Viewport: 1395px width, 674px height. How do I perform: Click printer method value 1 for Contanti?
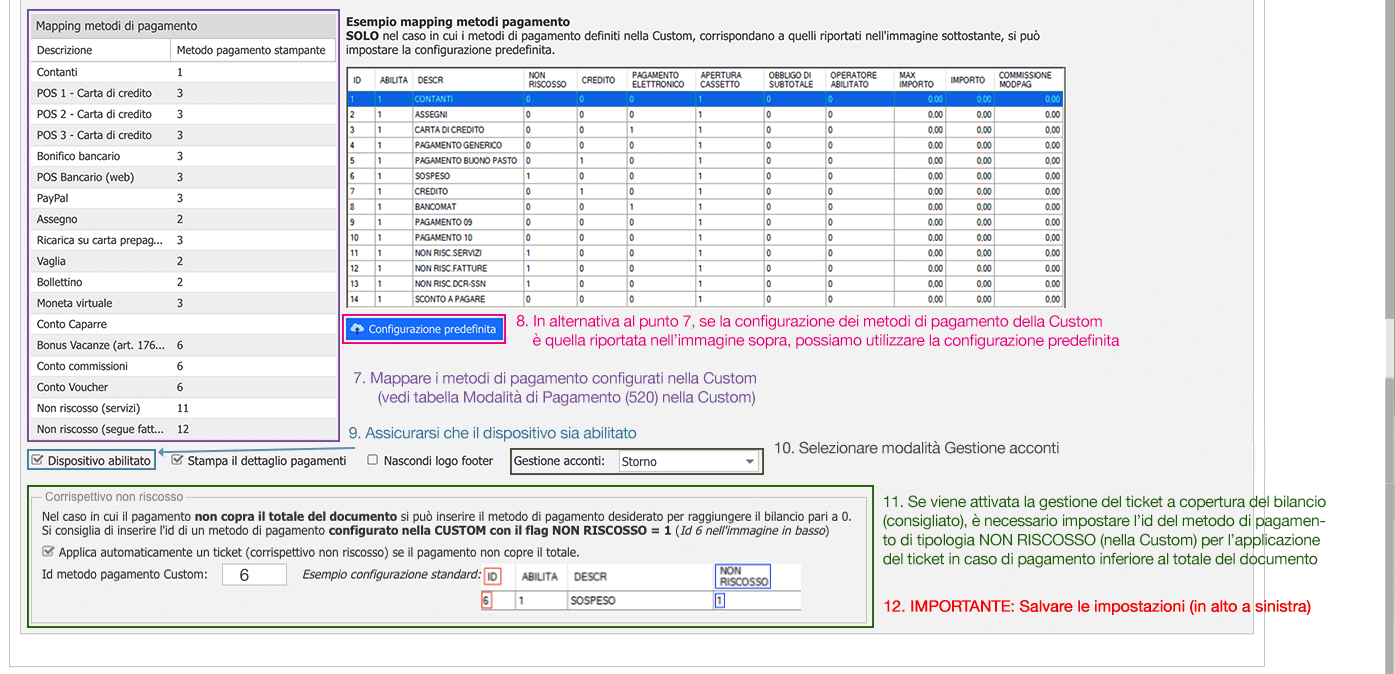(180, 72)
